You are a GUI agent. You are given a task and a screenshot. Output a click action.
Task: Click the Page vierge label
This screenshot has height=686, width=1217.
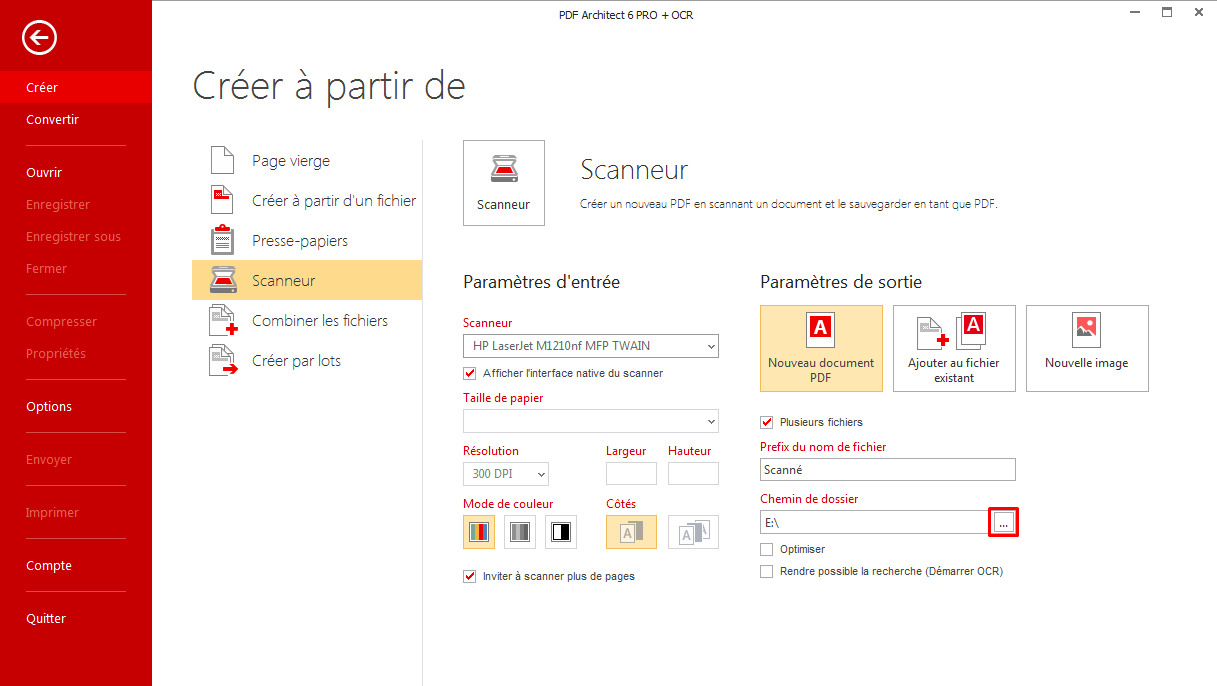point(291,161)
